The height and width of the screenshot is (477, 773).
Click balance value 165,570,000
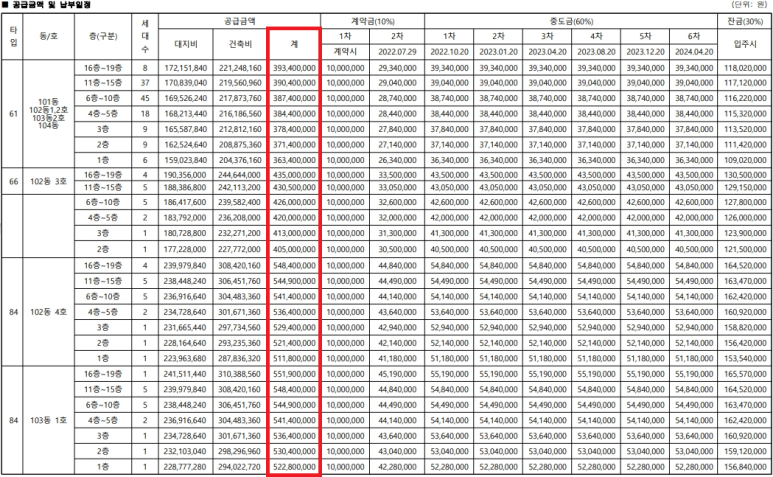(745, 374)
